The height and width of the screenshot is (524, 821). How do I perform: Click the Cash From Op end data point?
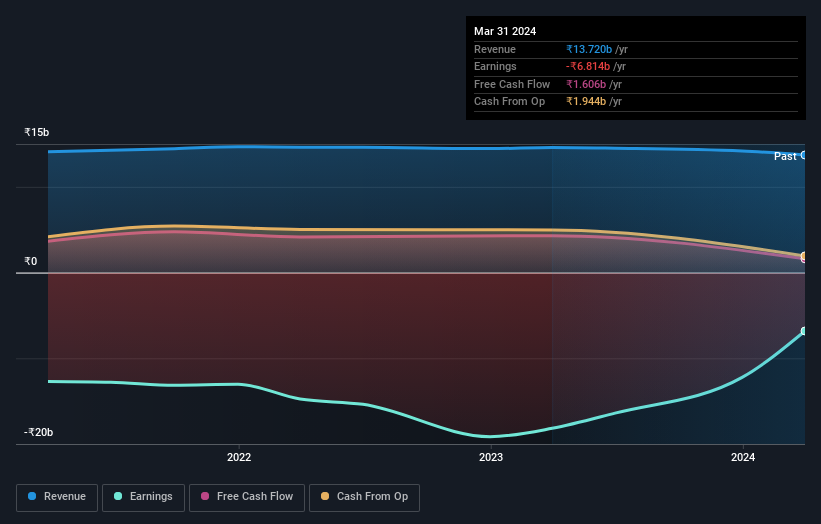[804, 255]
